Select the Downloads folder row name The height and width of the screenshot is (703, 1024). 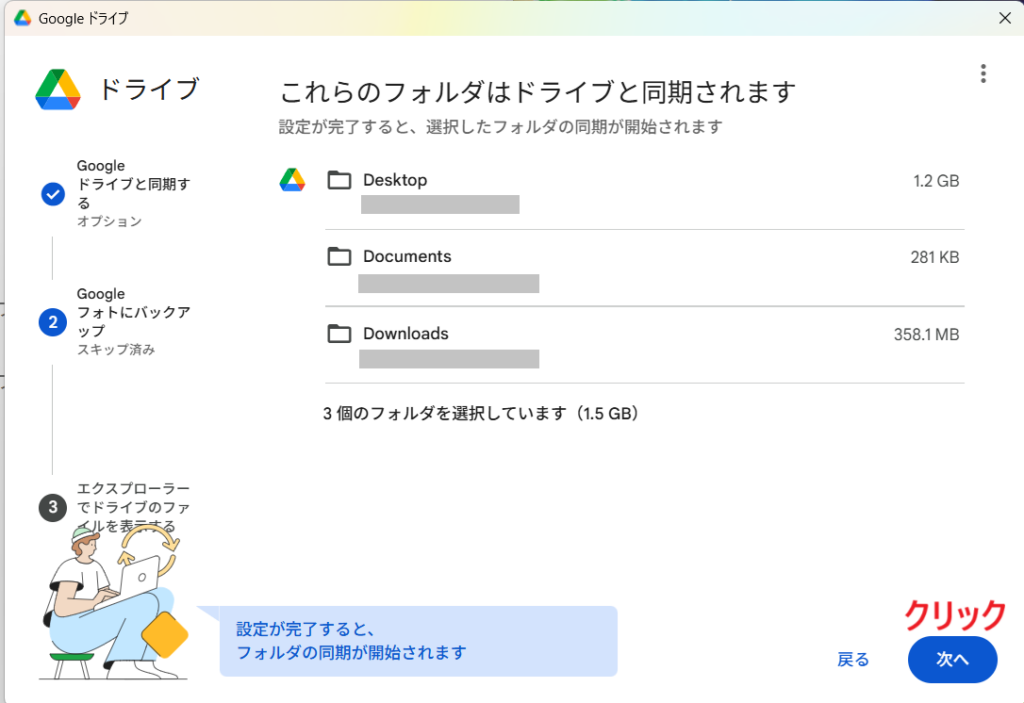pos(405,334)
